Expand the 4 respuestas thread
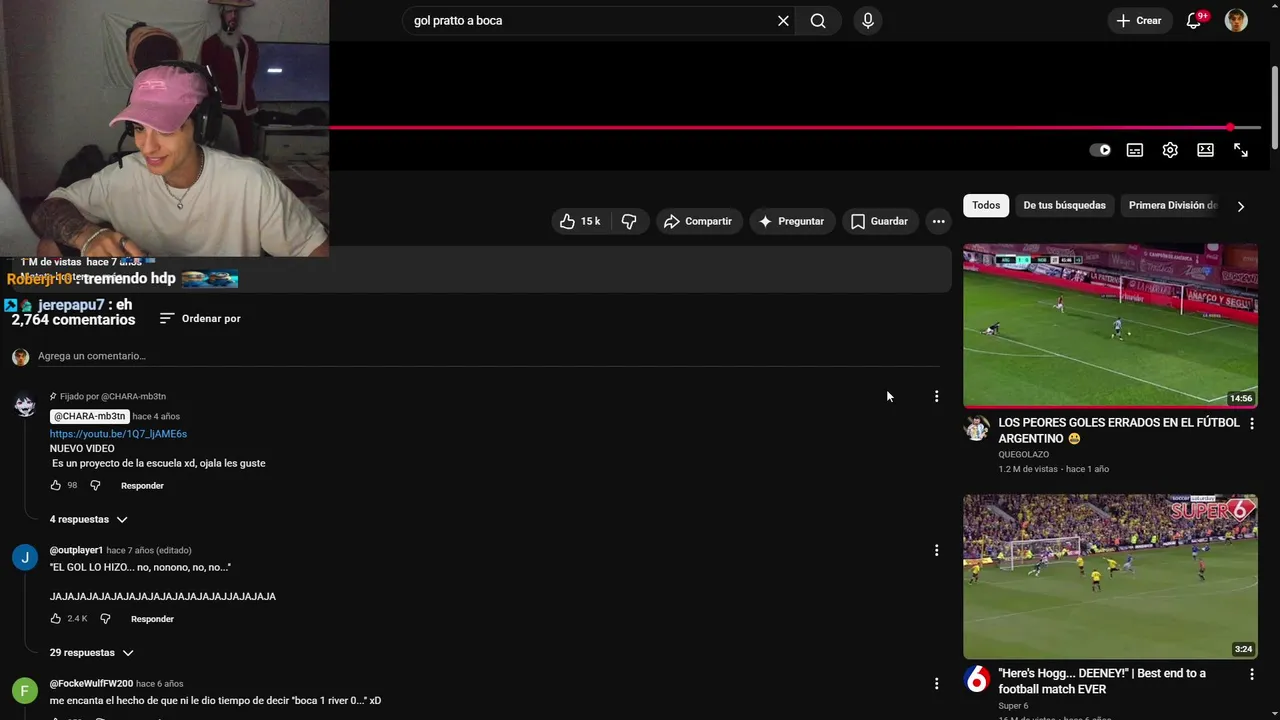The width and height of the screenshot is (1280, 720). (x=89, y=519)
